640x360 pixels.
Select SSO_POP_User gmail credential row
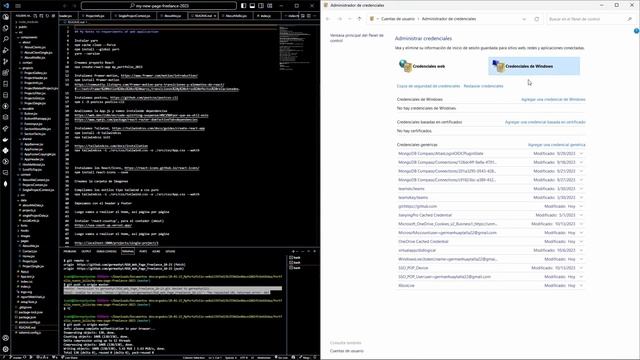click(x=491, y=277)
